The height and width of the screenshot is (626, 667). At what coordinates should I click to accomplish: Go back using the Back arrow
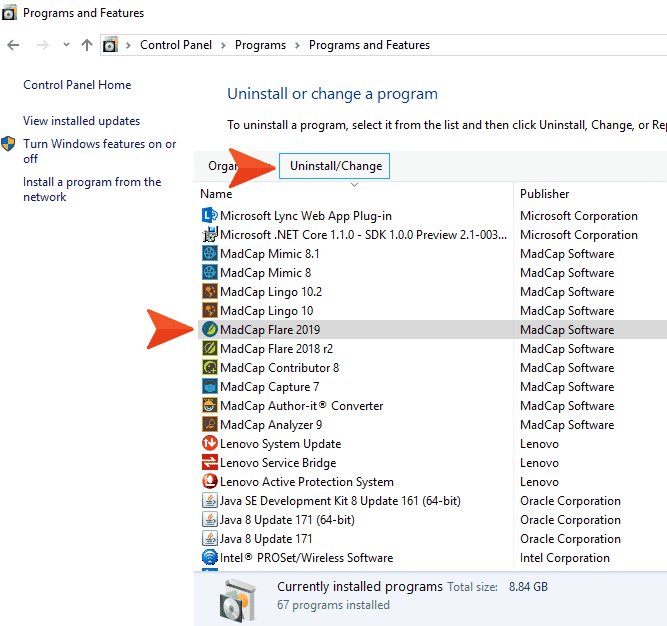click(x=13, y=45)
